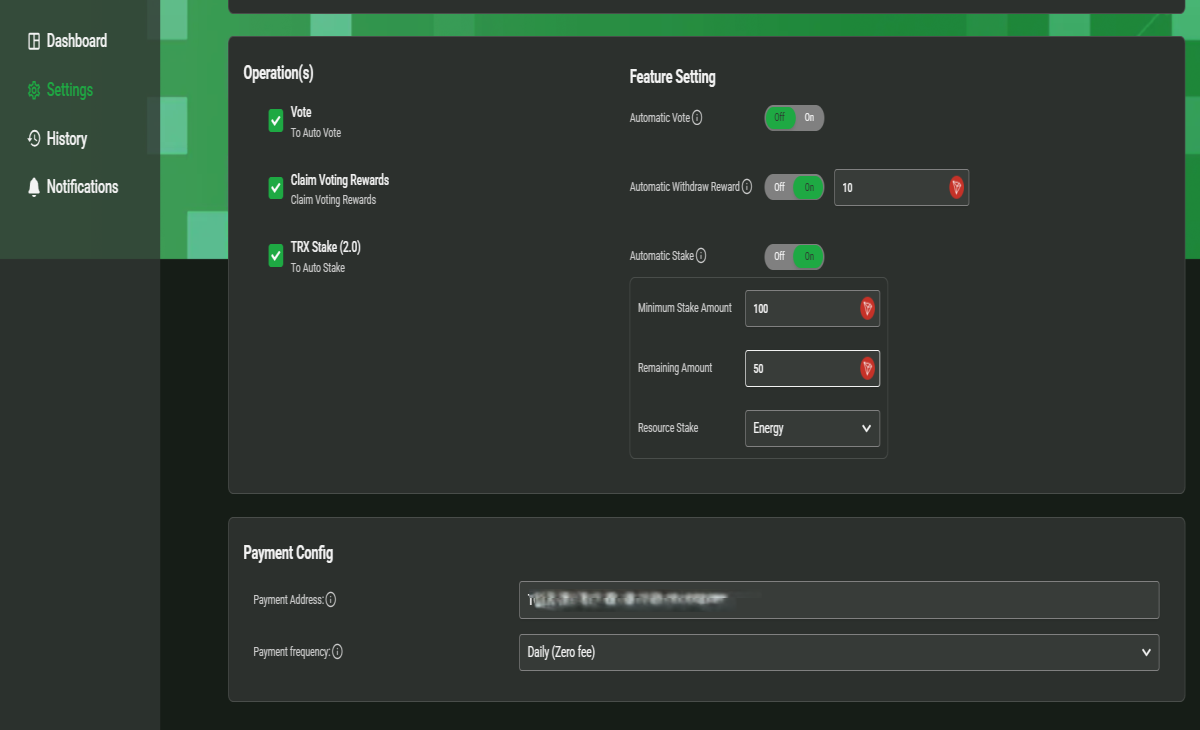1200x730 pixels.
Task: Uncheck the Claim Voting Rewards checkbox
Action: pyautogui.click(x=276, y=188)
